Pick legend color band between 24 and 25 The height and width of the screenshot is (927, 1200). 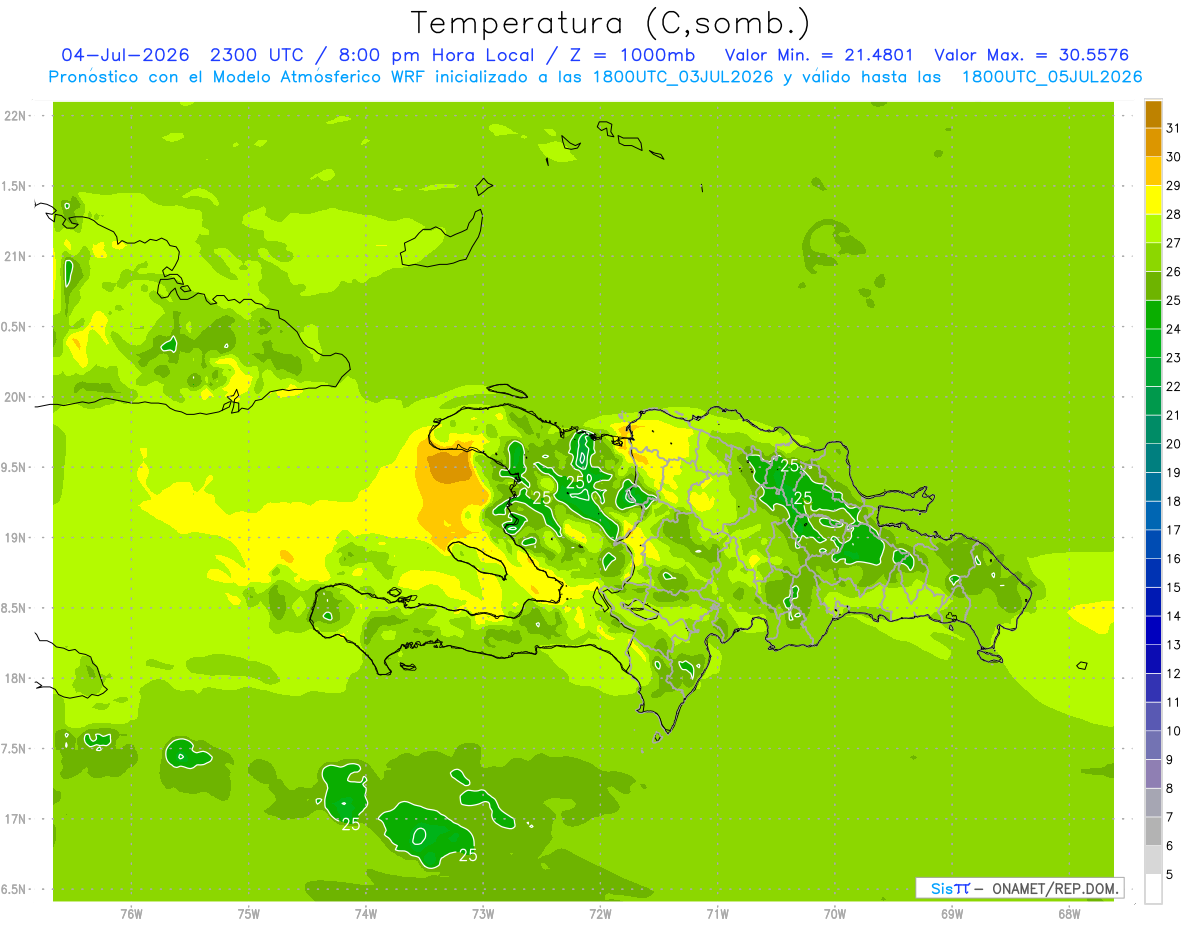pyautogui.click(x=1153, y=315)
